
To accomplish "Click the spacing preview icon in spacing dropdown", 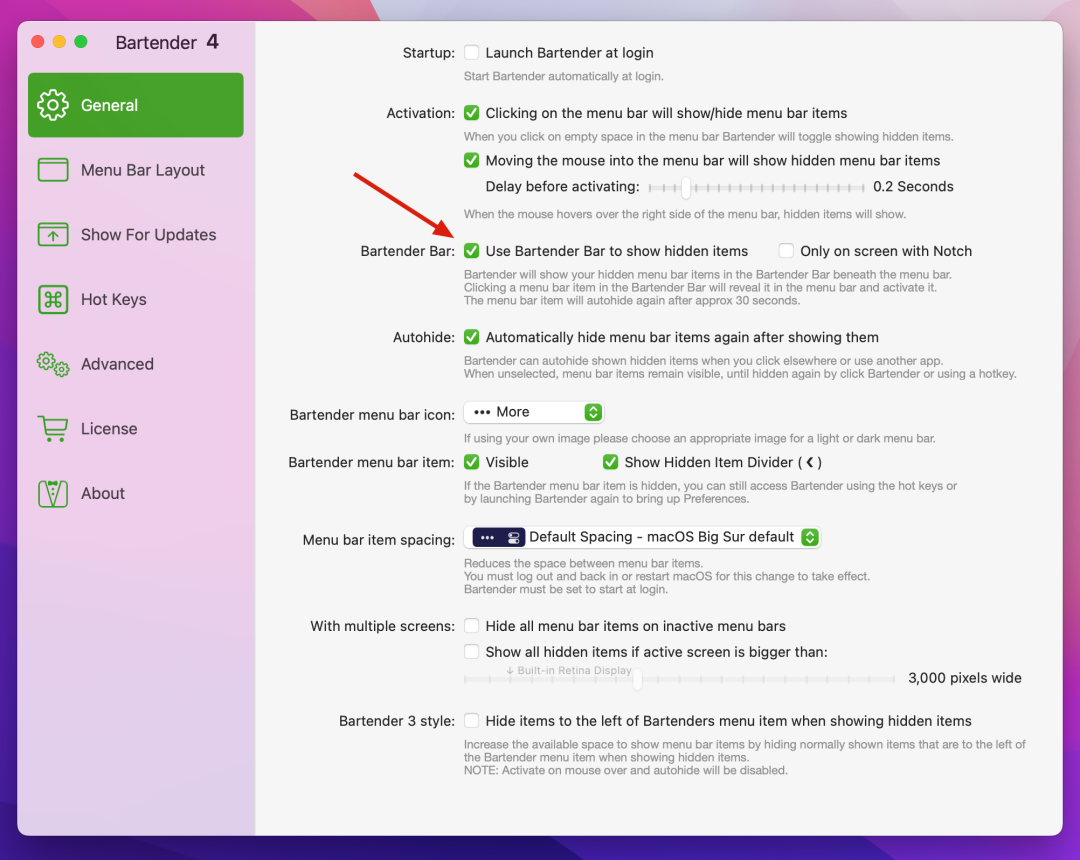I will pos(499,537).
